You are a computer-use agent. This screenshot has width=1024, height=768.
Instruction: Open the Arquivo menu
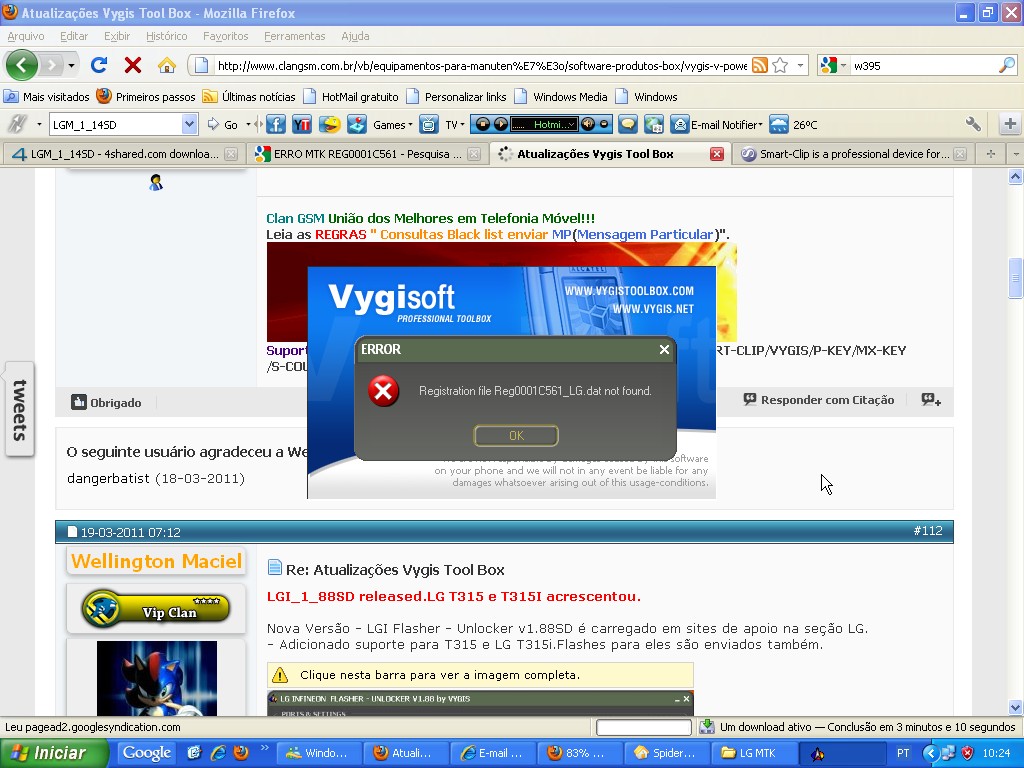(26, 36)
